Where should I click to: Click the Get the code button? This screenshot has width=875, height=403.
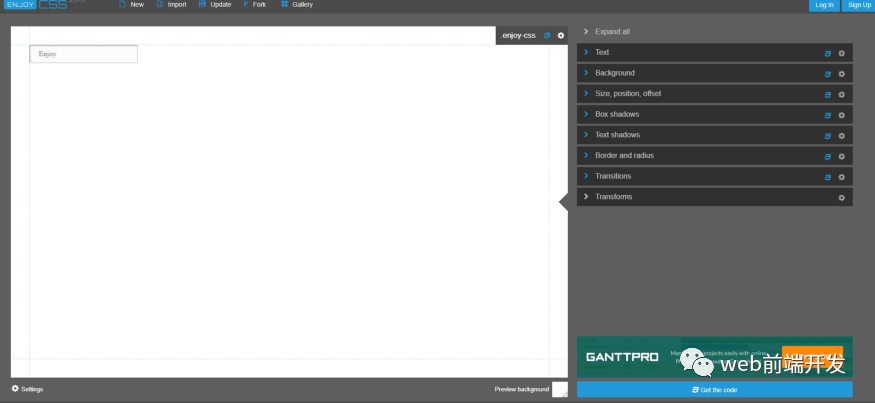[714, 390]
